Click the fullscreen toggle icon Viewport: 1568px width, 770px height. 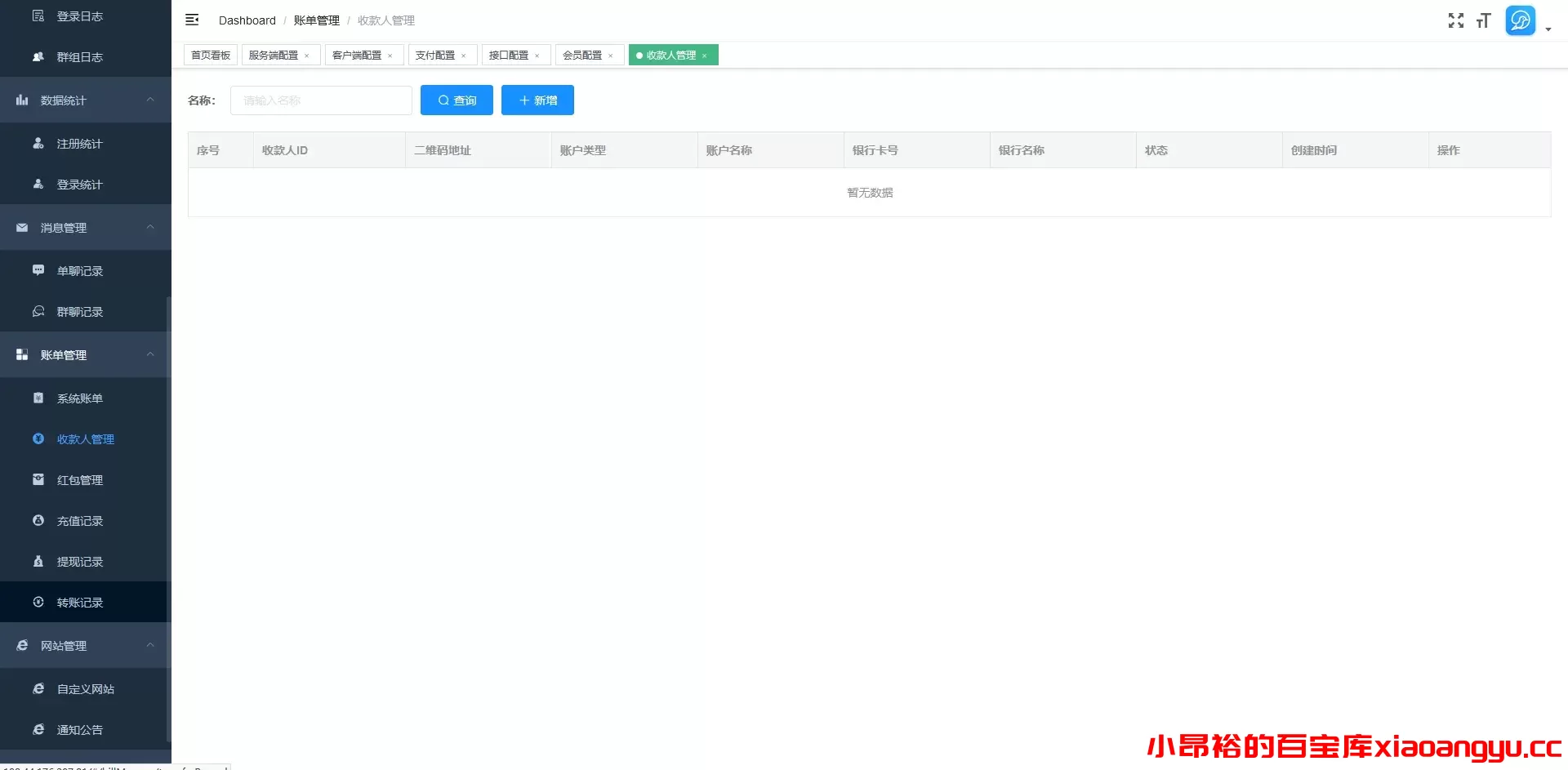coord(1455,20)
